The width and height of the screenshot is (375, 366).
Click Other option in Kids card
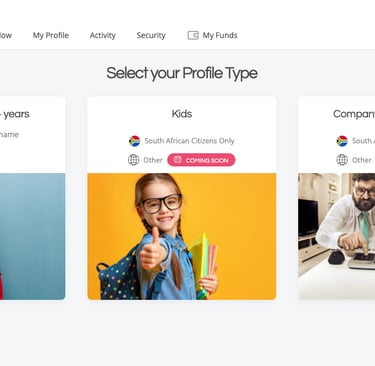coord(153,160)
